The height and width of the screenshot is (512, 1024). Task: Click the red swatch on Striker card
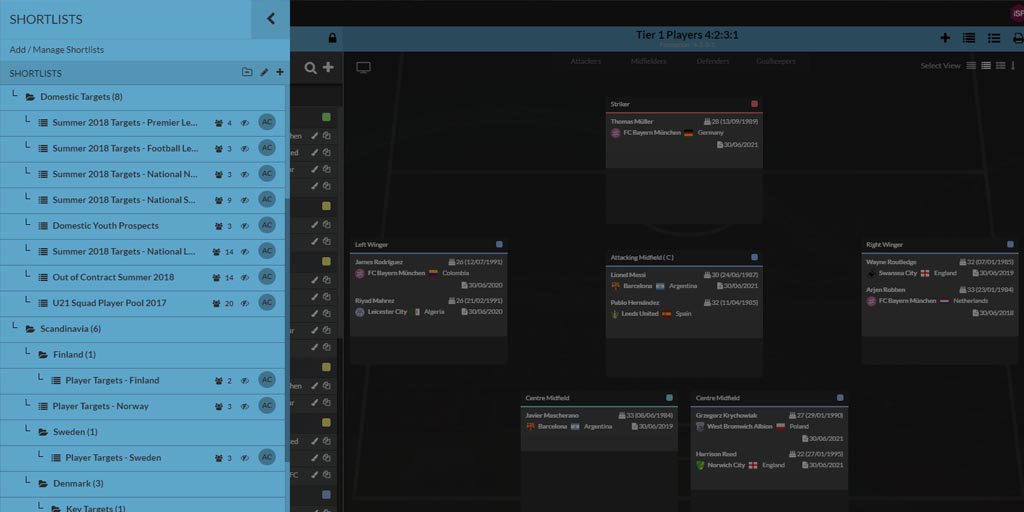[754, 104]
